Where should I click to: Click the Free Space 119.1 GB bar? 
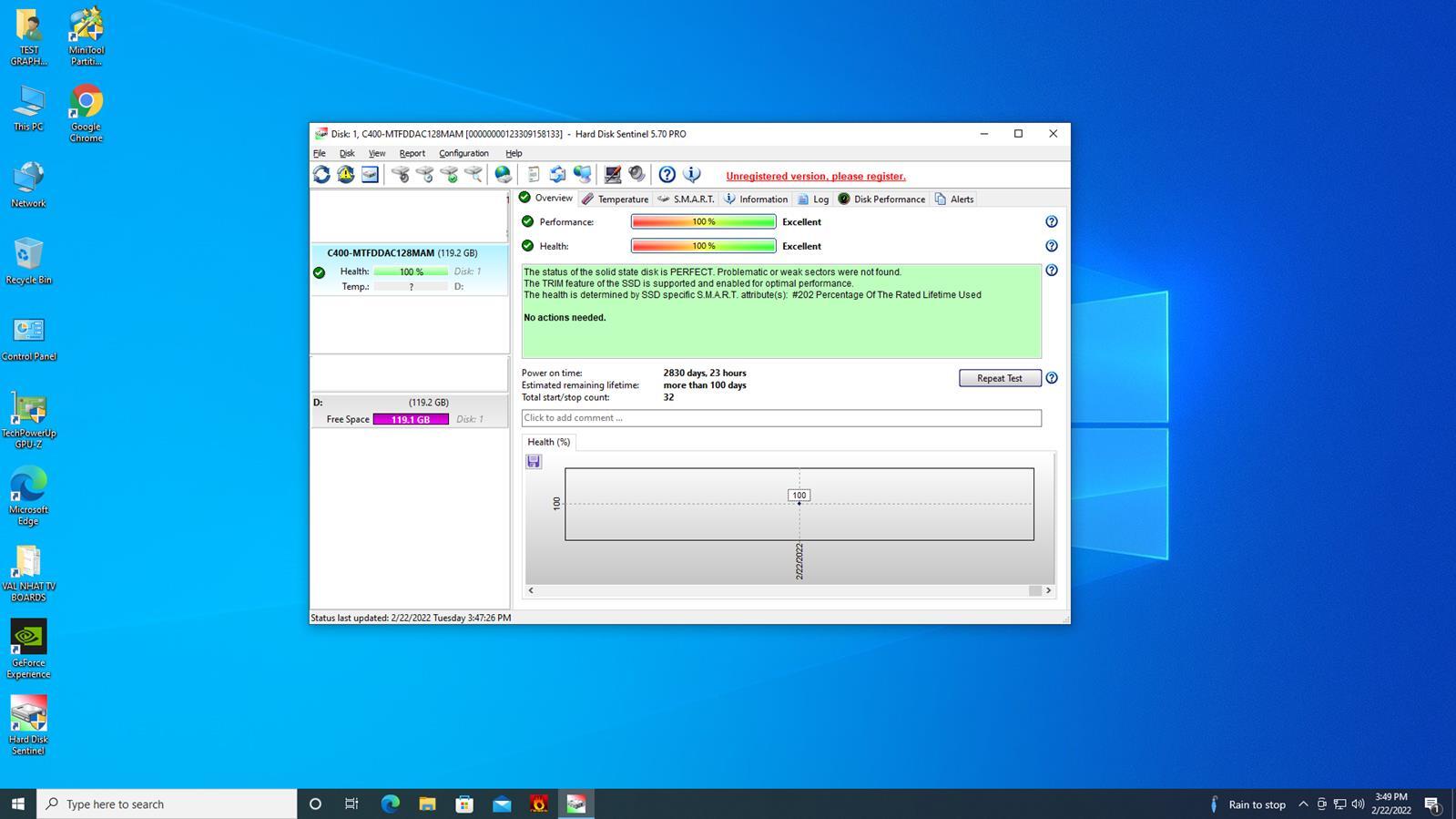click(x=411, y=419)
